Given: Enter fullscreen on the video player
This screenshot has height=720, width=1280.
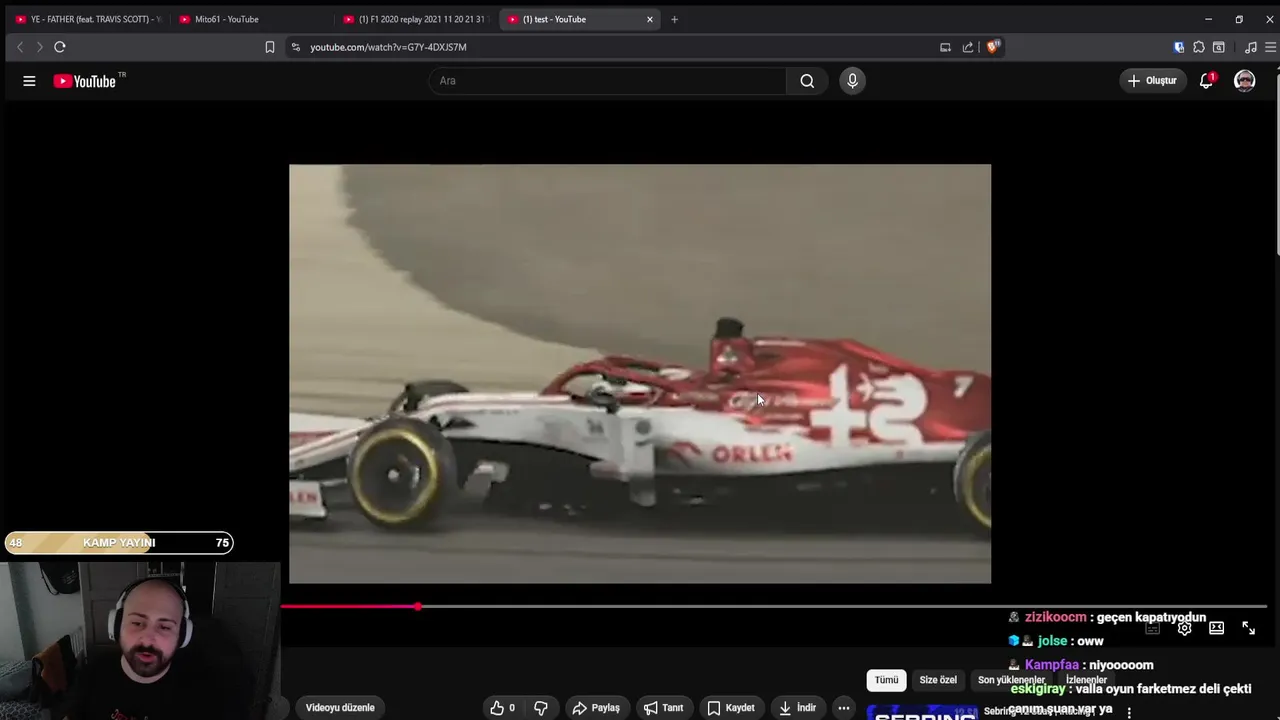Looking at the screenshot, I should [x=1248, y=628].
